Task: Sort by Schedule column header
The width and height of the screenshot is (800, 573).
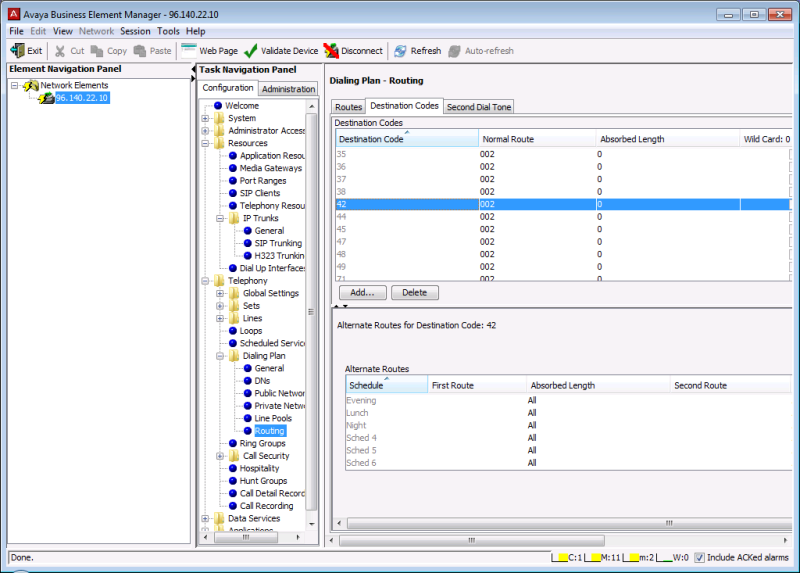Action: pos(386,385)
